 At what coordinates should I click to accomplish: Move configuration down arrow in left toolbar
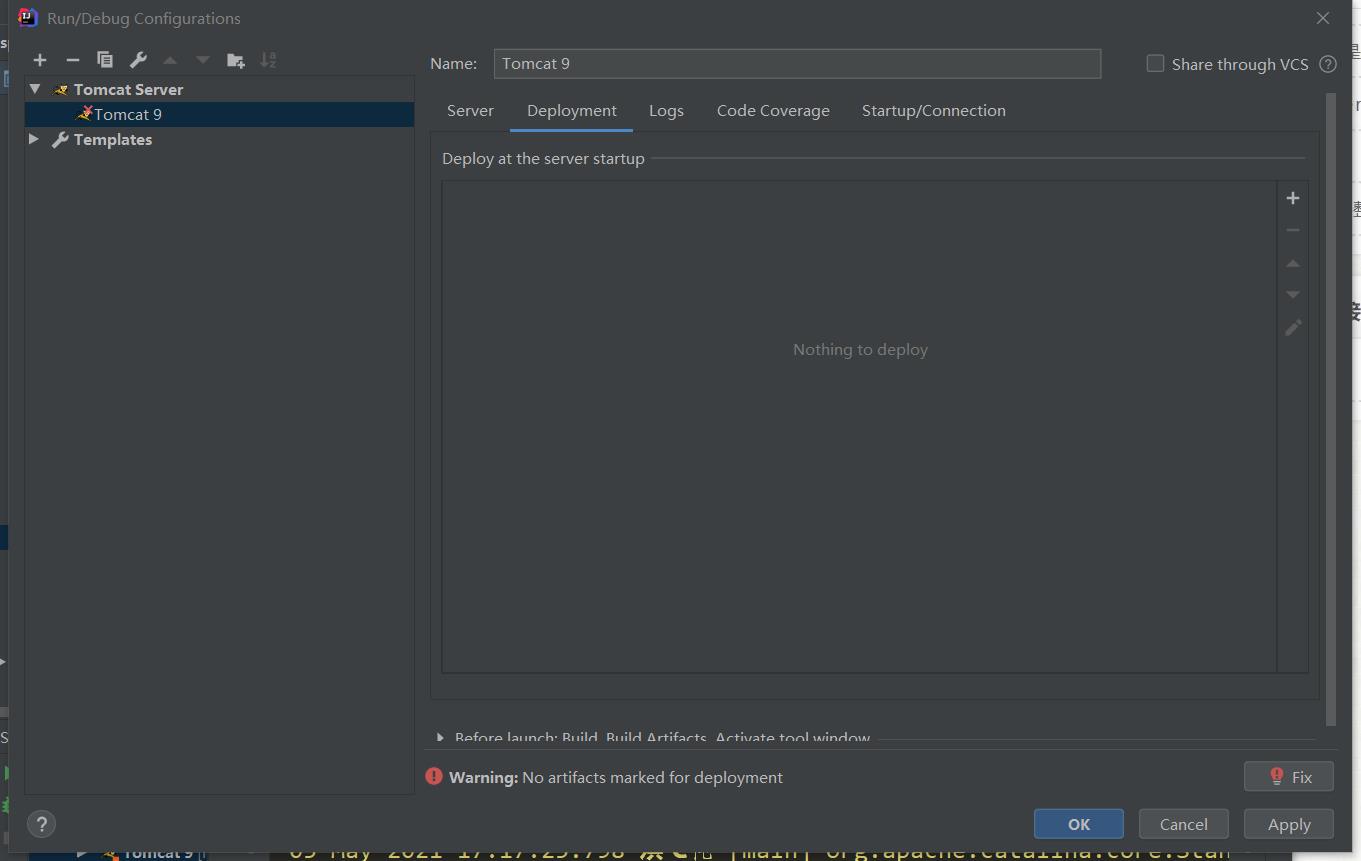(x=203, y=60)
